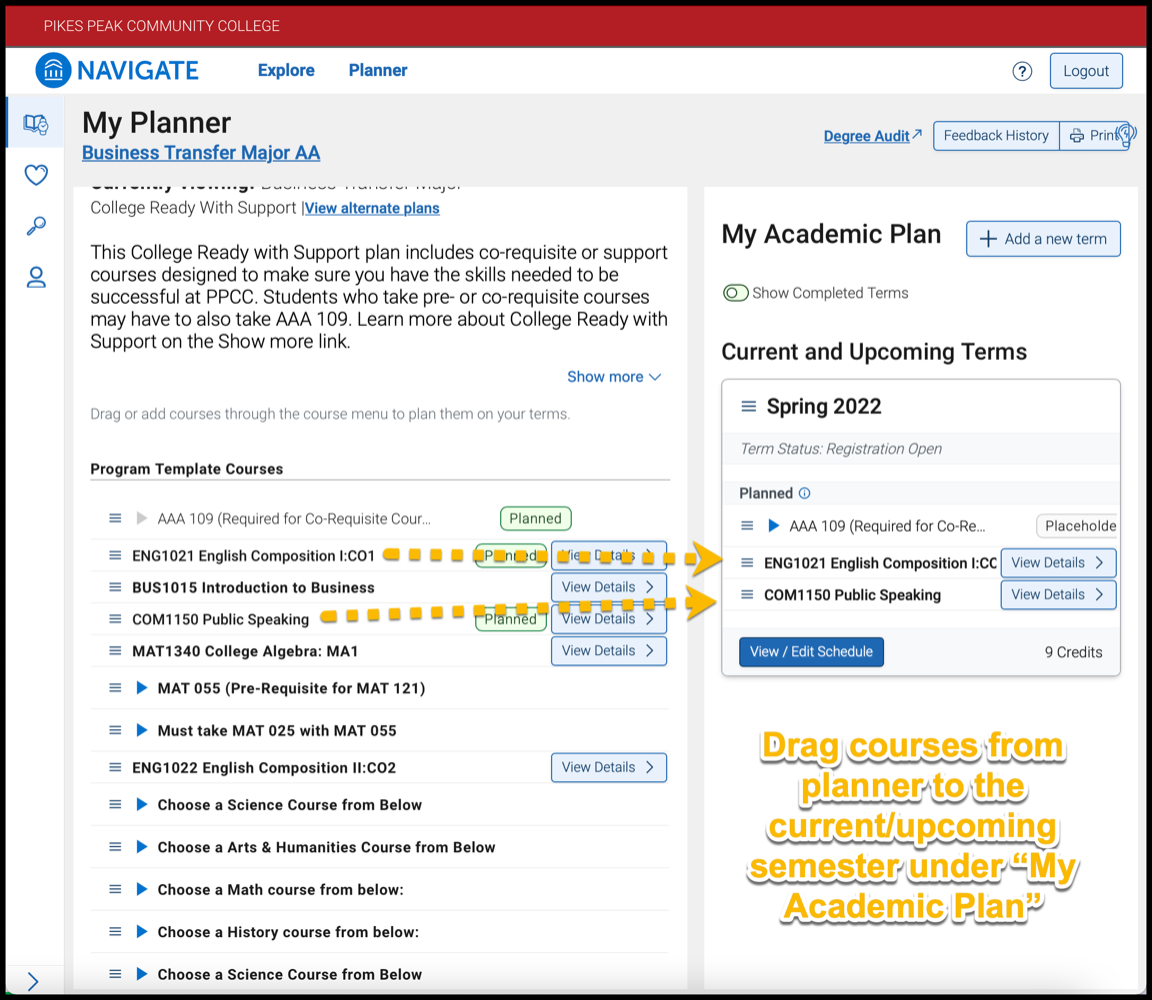Expand the MAT 055 Pre-Requisite group
This screenshot has width=1152, height=1000.
coord(142,688)
